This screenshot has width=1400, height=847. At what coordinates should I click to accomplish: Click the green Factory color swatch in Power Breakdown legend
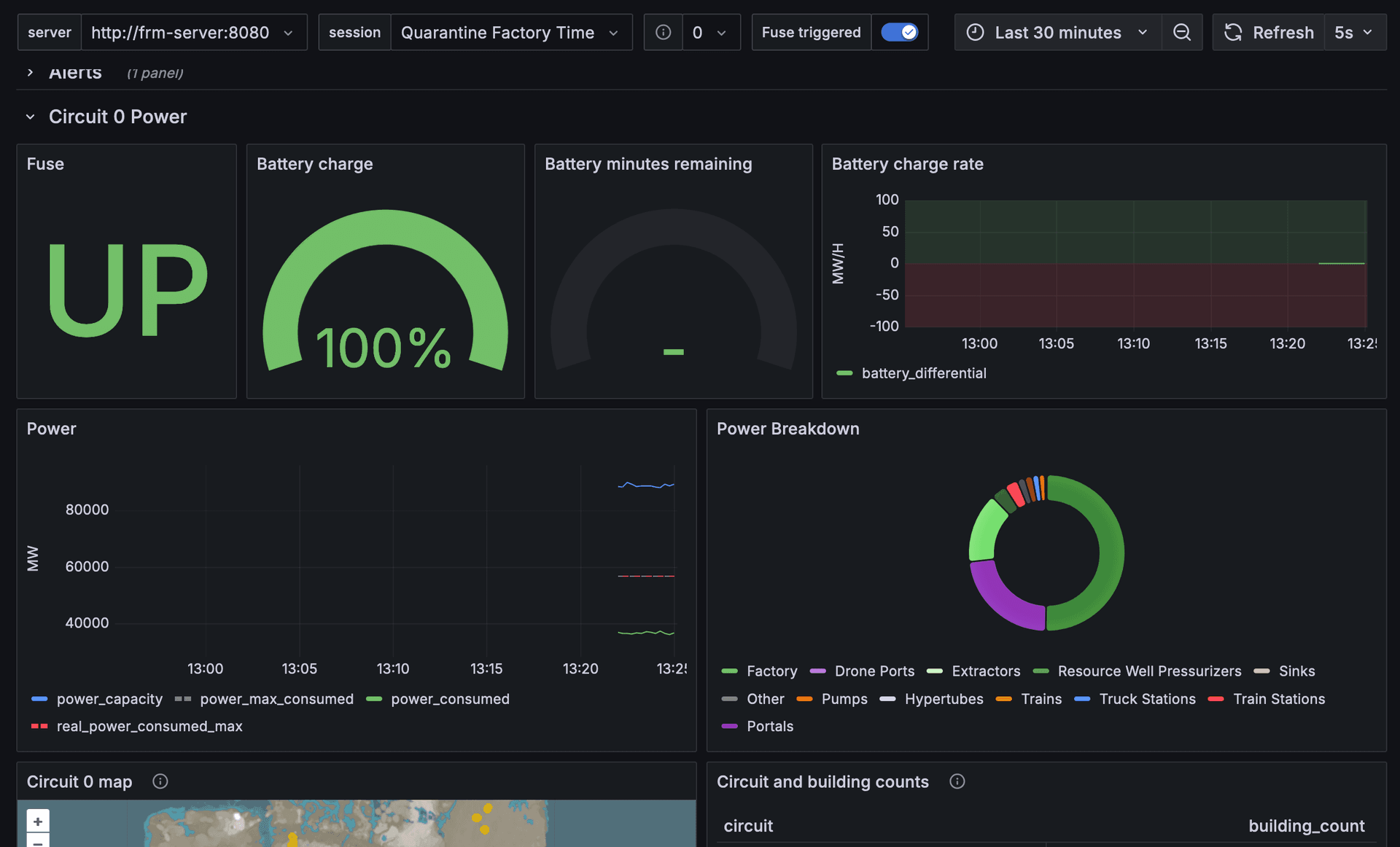(729, 671)
